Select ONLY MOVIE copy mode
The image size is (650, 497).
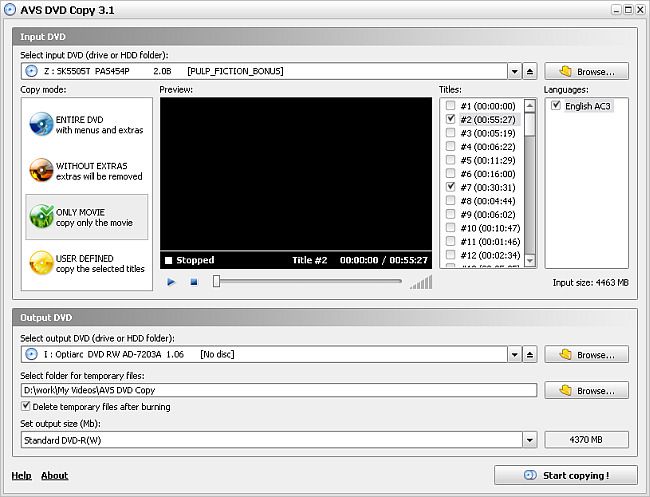87,217
